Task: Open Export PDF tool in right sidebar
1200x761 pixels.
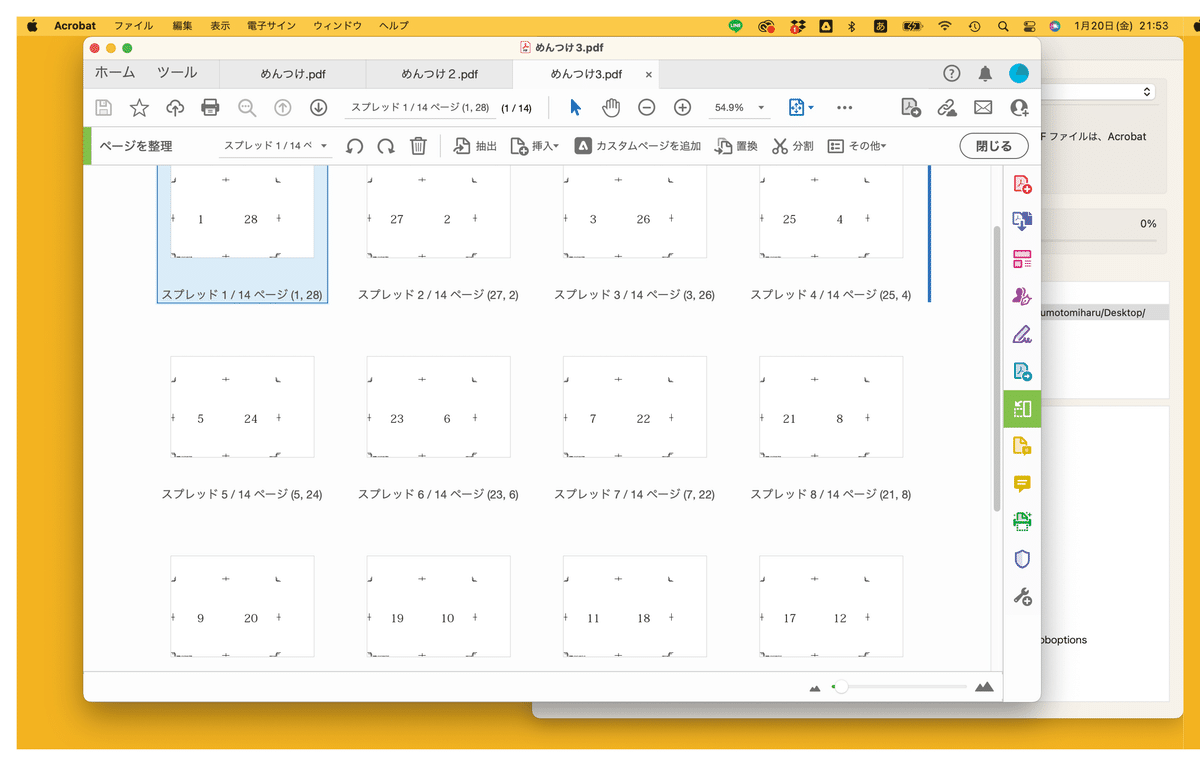Action: pos(1022,221)
